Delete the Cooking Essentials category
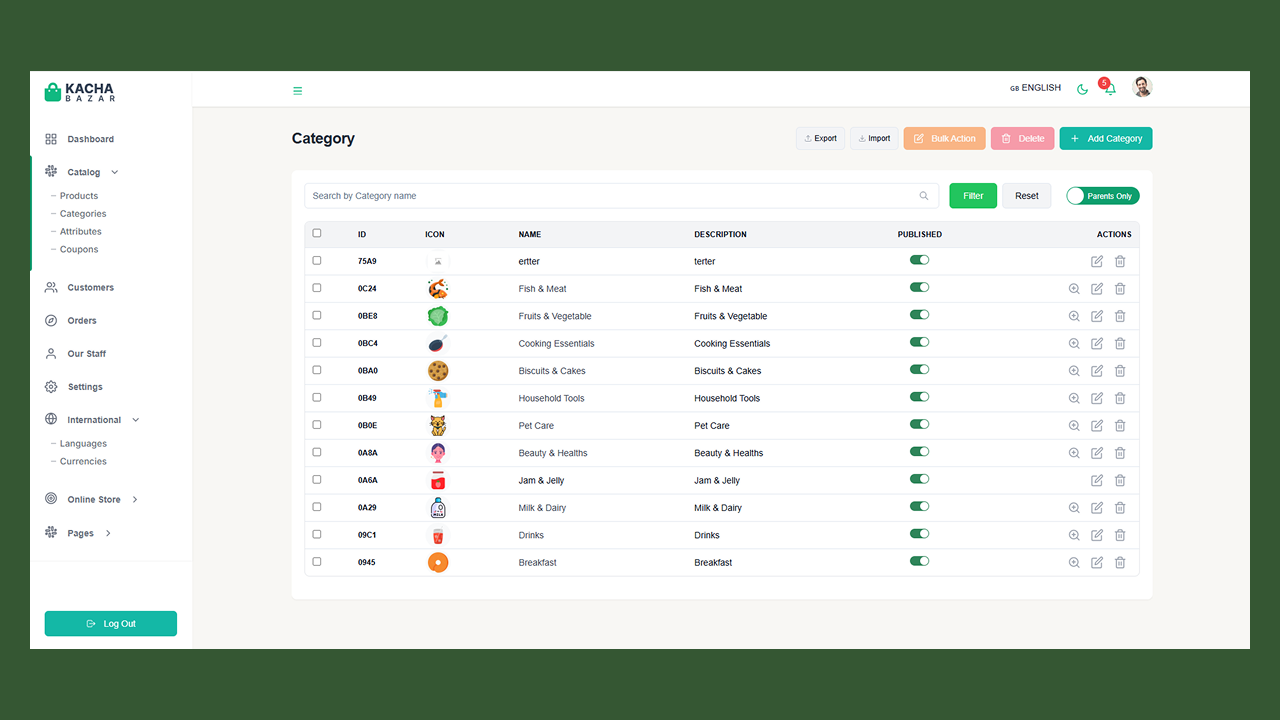 [1120, 343]
